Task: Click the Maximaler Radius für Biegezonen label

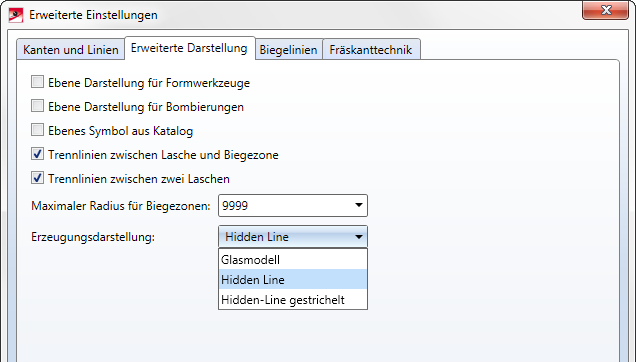Action: tap(121, 206)
